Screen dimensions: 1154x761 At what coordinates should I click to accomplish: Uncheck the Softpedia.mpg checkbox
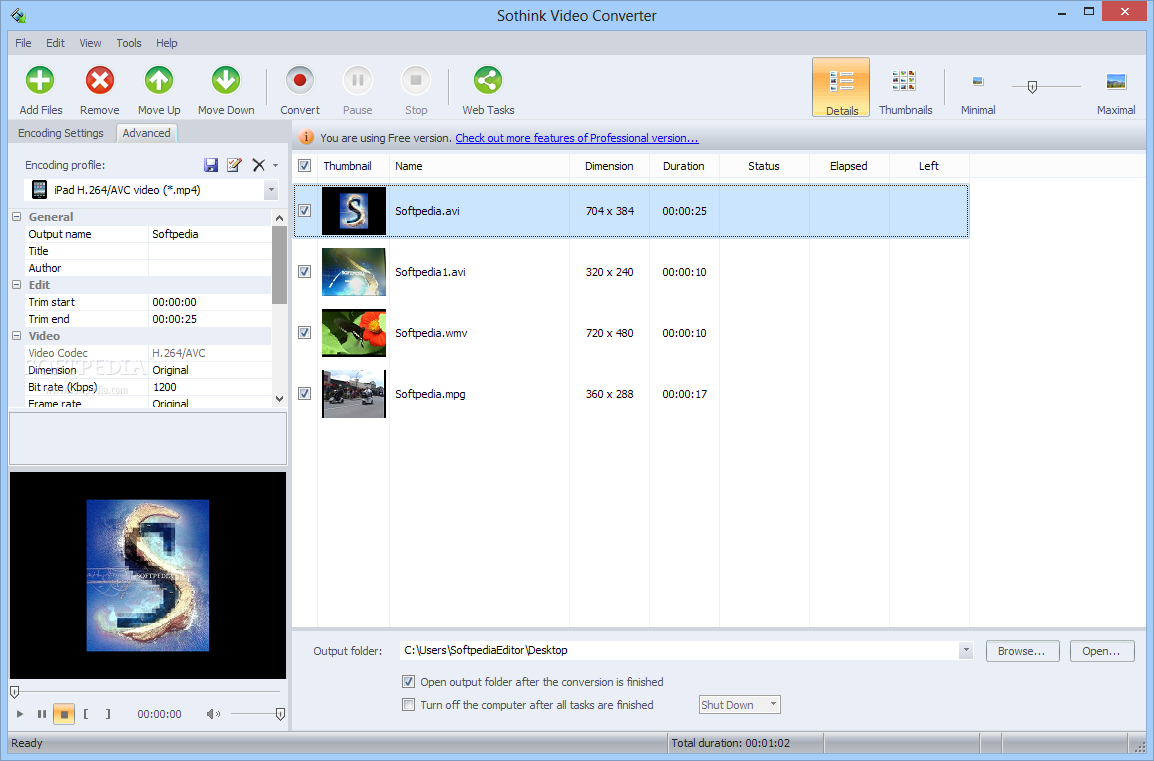[305, 394]
